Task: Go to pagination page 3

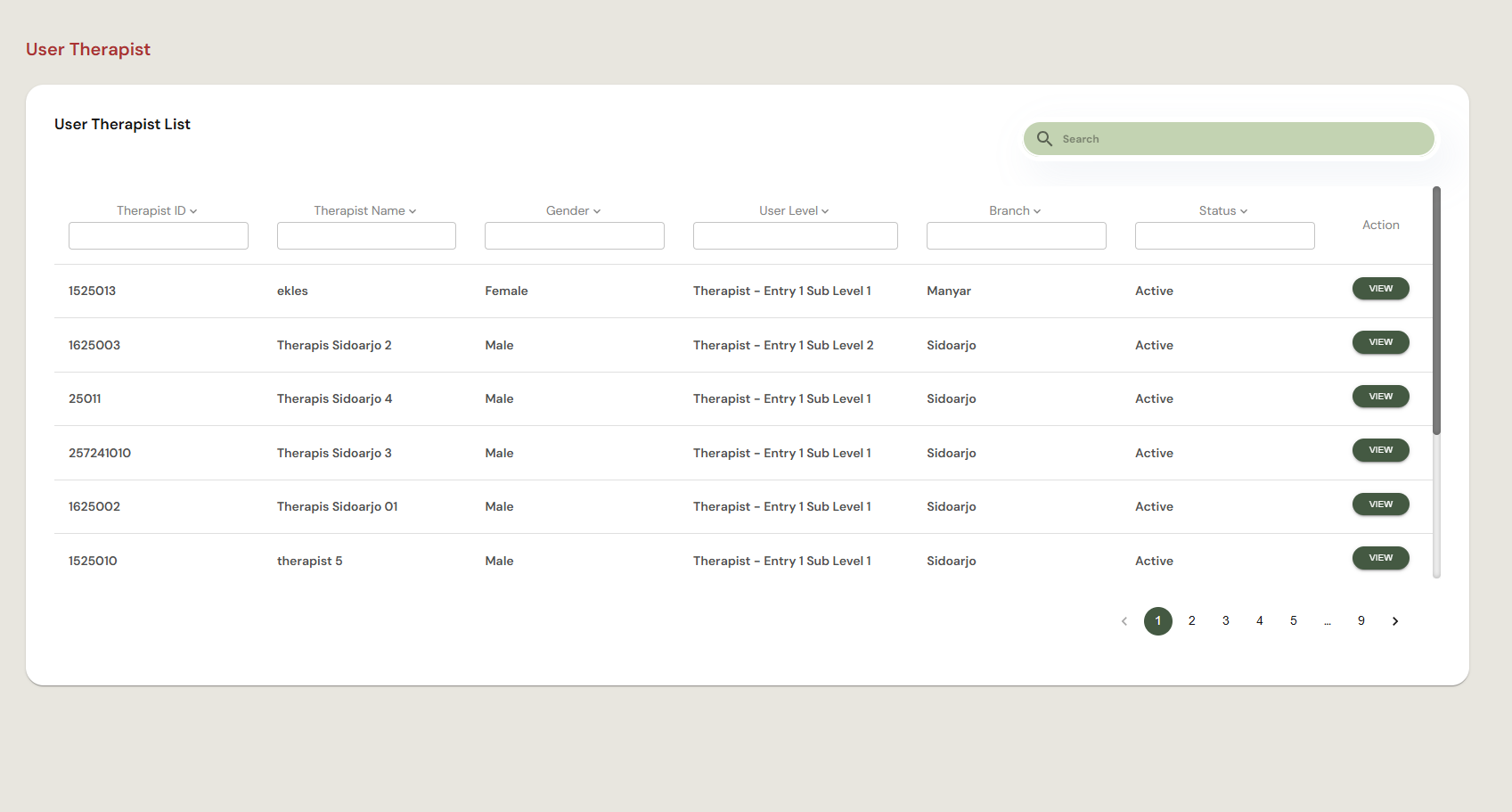Action: coord(1226,621)
